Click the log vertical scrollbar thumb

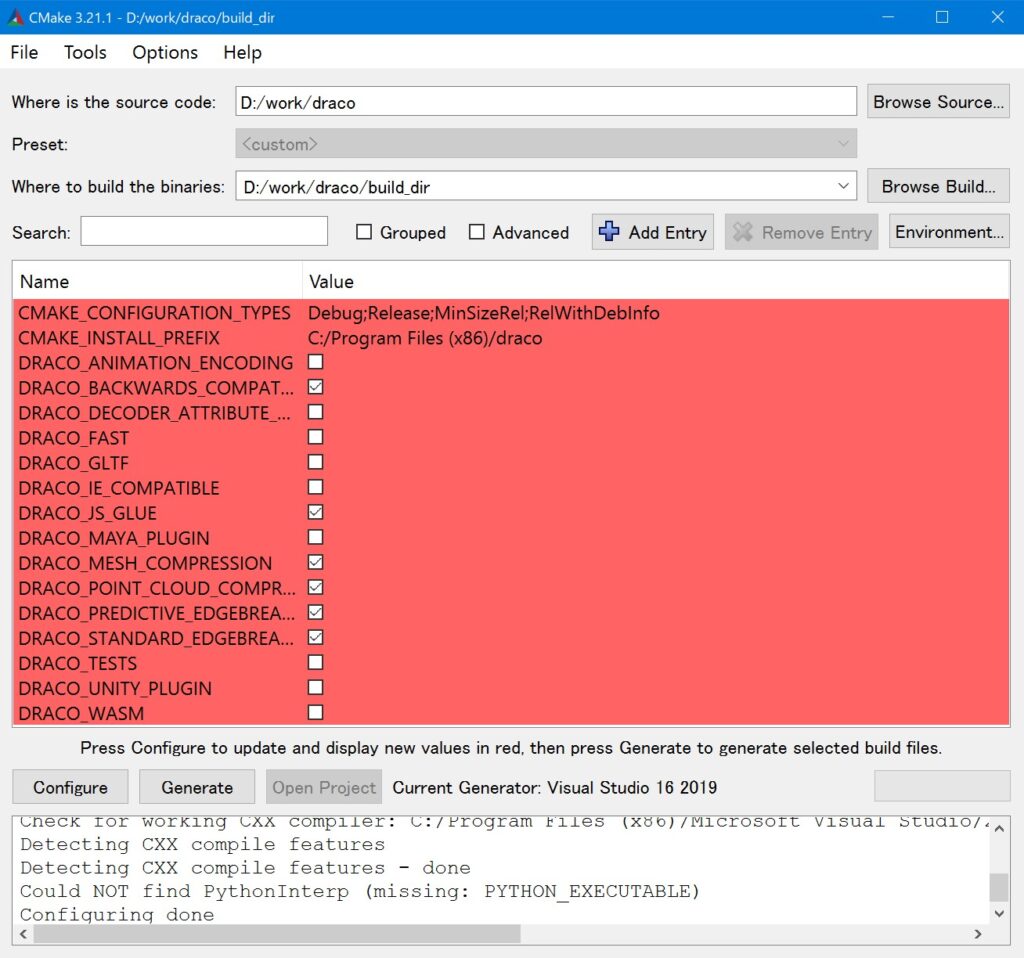point(999,887)
